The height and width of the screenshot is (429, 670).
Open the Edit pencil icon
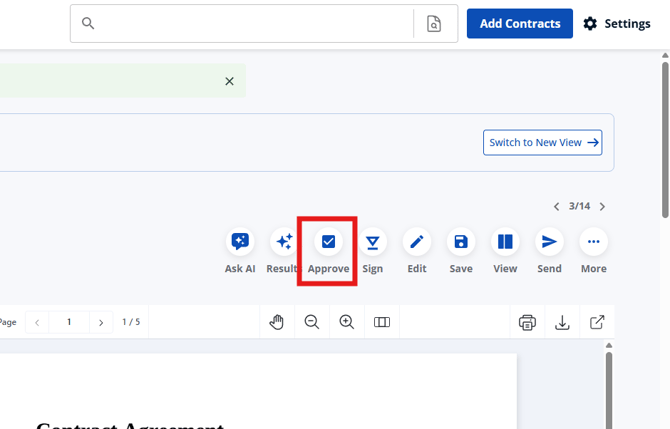[x=417, y=242]
